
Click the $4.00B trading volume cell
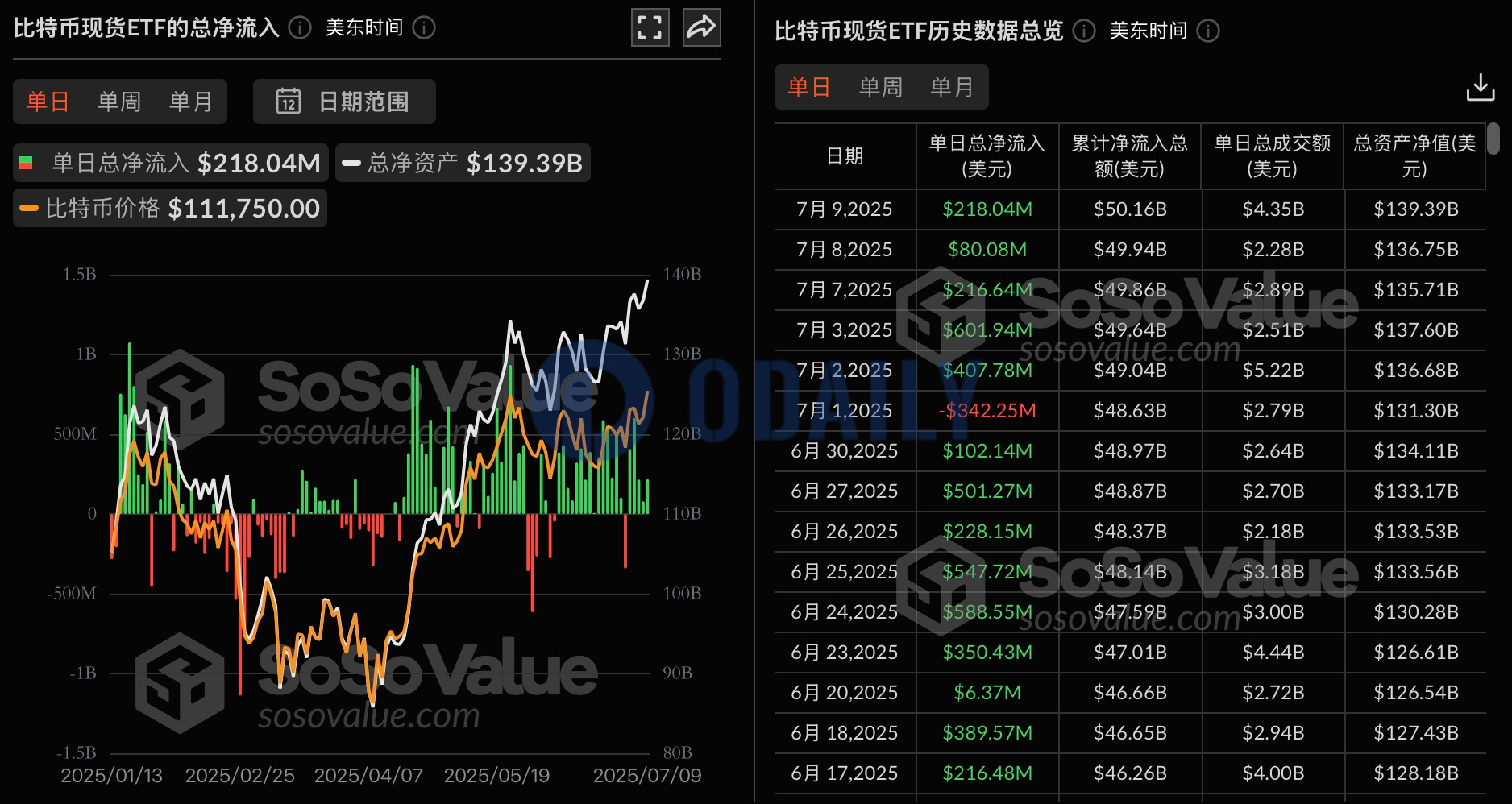point(1273,773)
